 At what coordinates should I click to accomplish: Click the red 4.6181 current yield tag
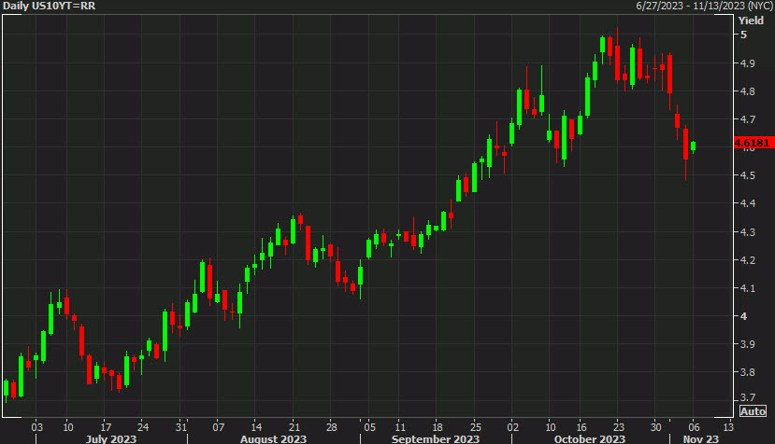click(754, 143)
